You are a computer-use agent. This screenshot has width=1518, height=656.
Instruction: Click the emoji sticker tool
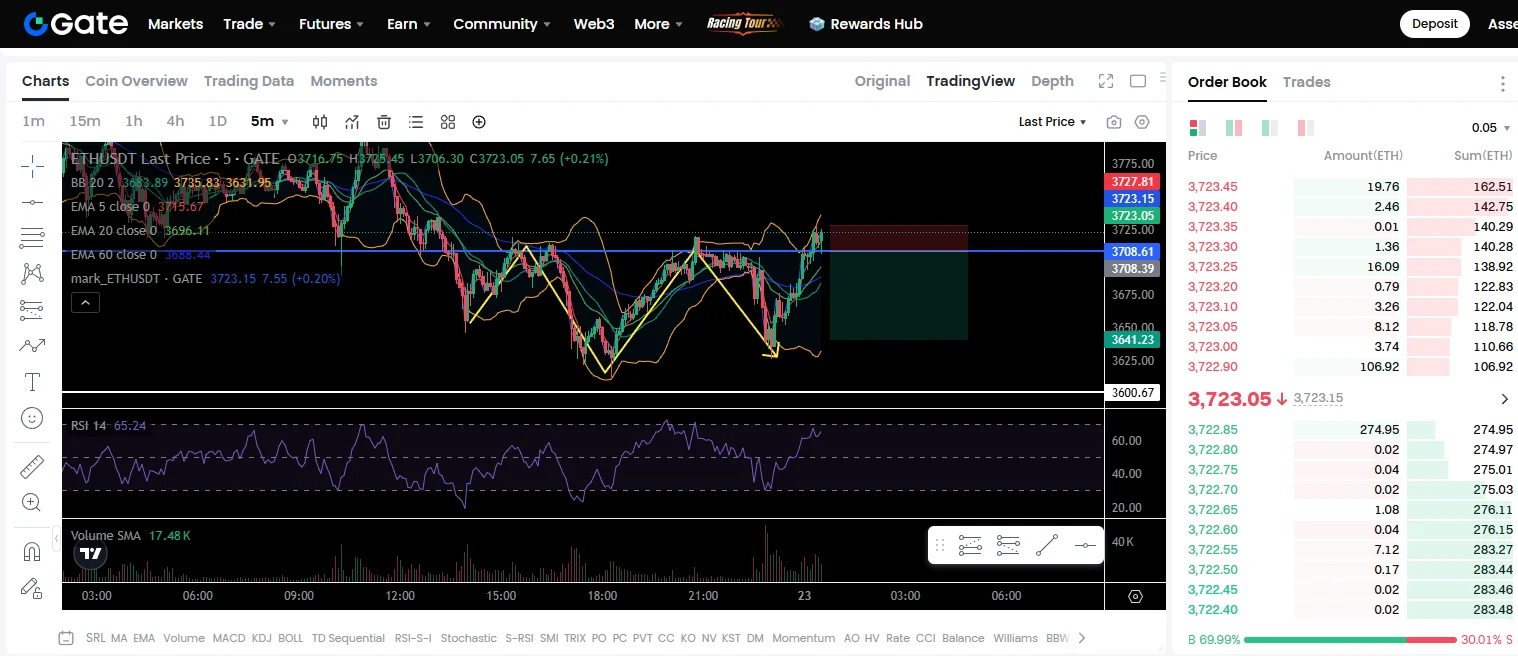point(32,418)
